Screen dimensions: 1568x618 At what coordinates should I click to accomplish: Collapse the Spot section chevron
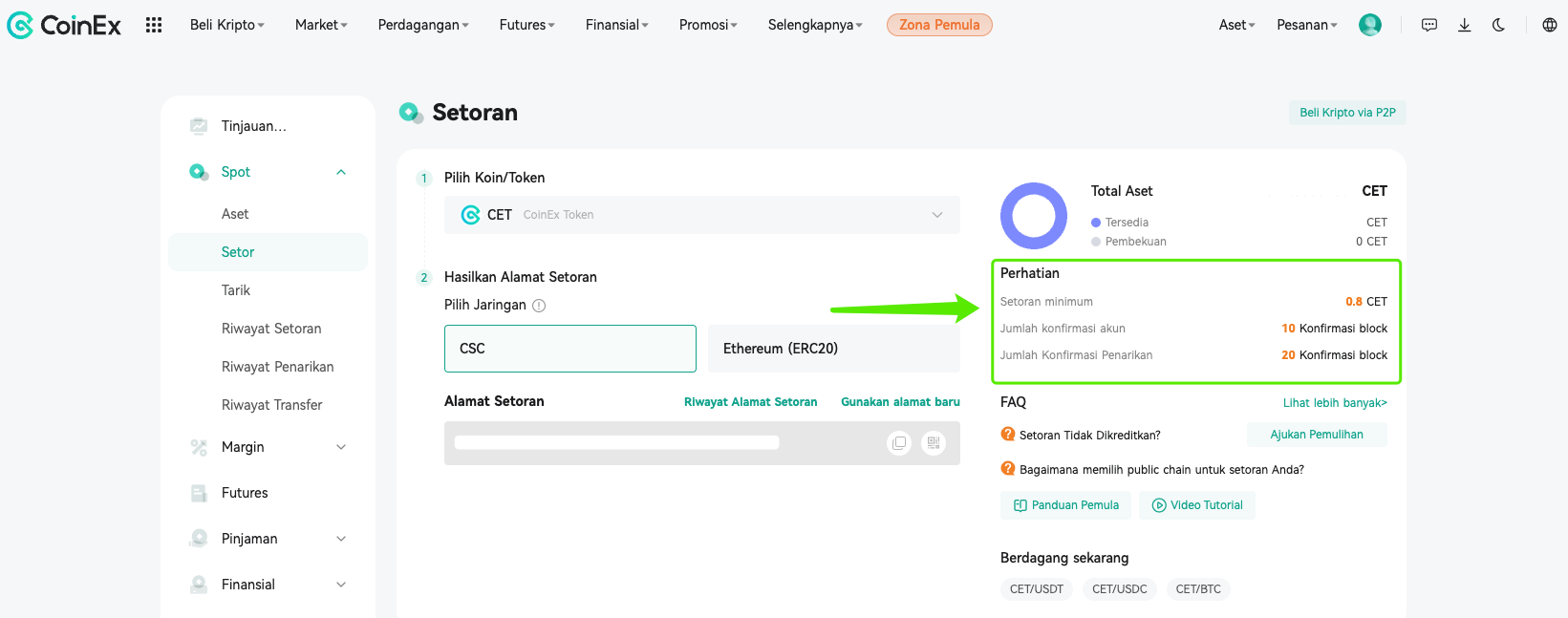coord(341,172)
